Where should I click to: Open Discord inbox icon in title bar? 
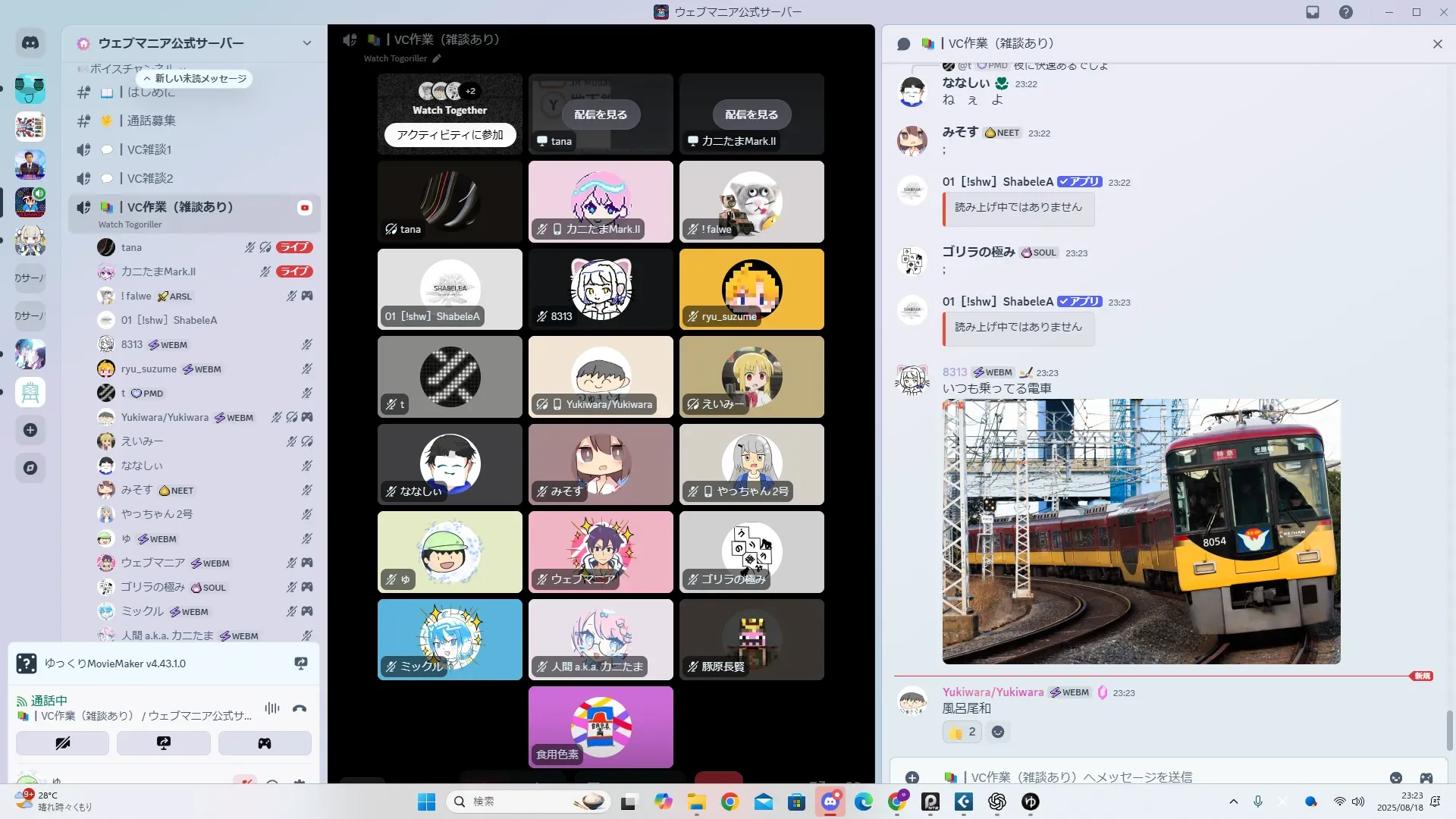[1313, 12]
